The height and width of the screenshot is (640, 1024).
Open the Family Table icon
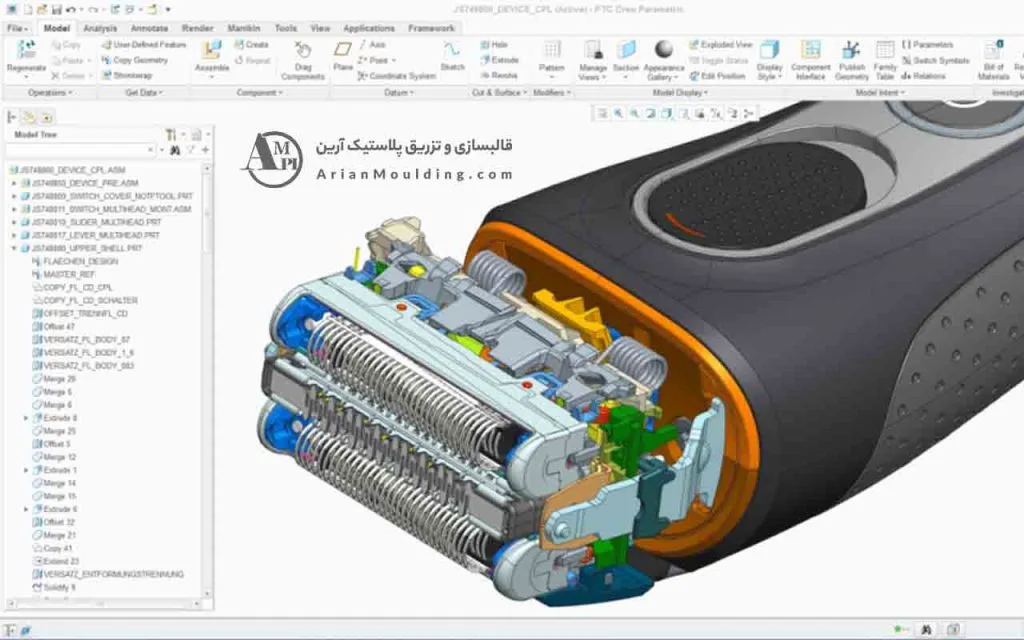[x=885, y=54]
